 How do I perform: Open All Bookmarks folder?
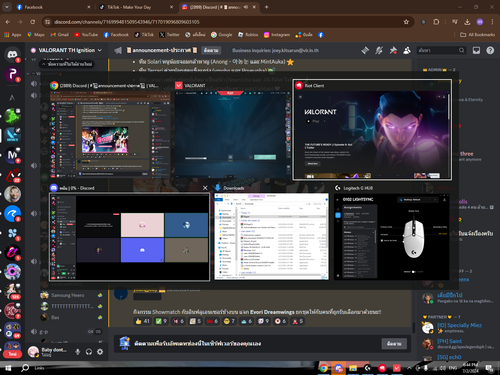(477, 35)
